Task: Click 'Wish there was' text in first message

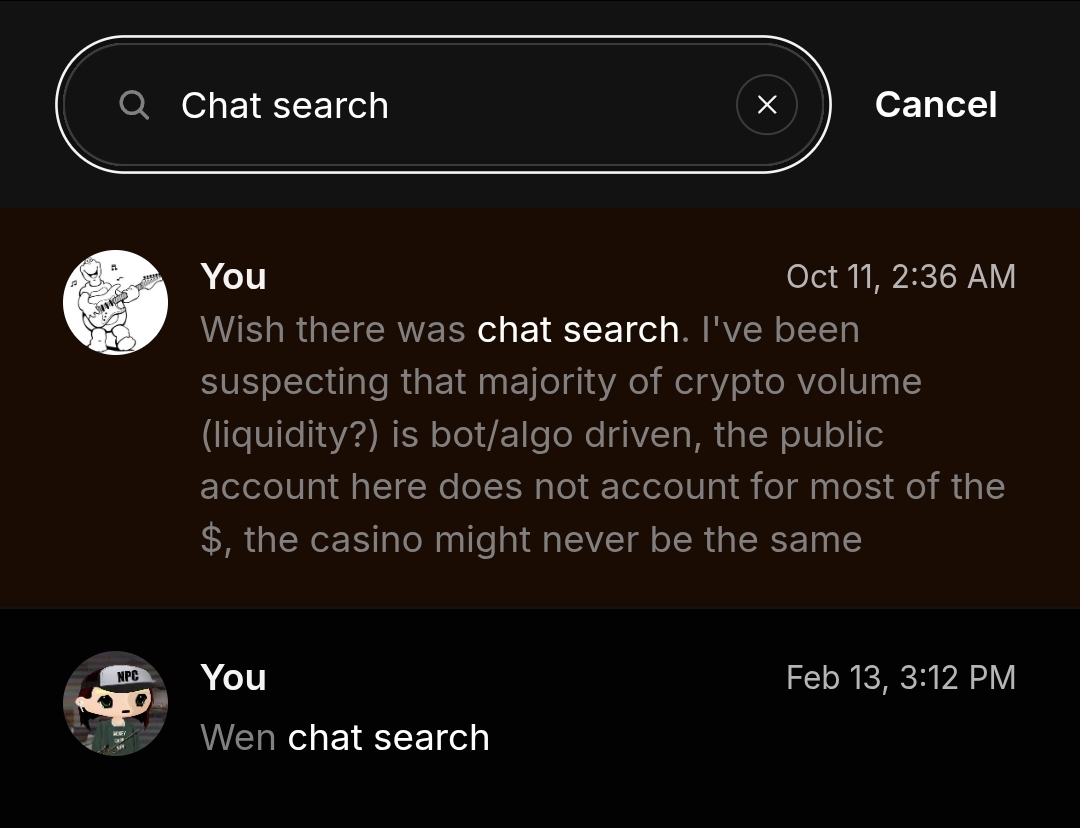Action: click(332, 329)
